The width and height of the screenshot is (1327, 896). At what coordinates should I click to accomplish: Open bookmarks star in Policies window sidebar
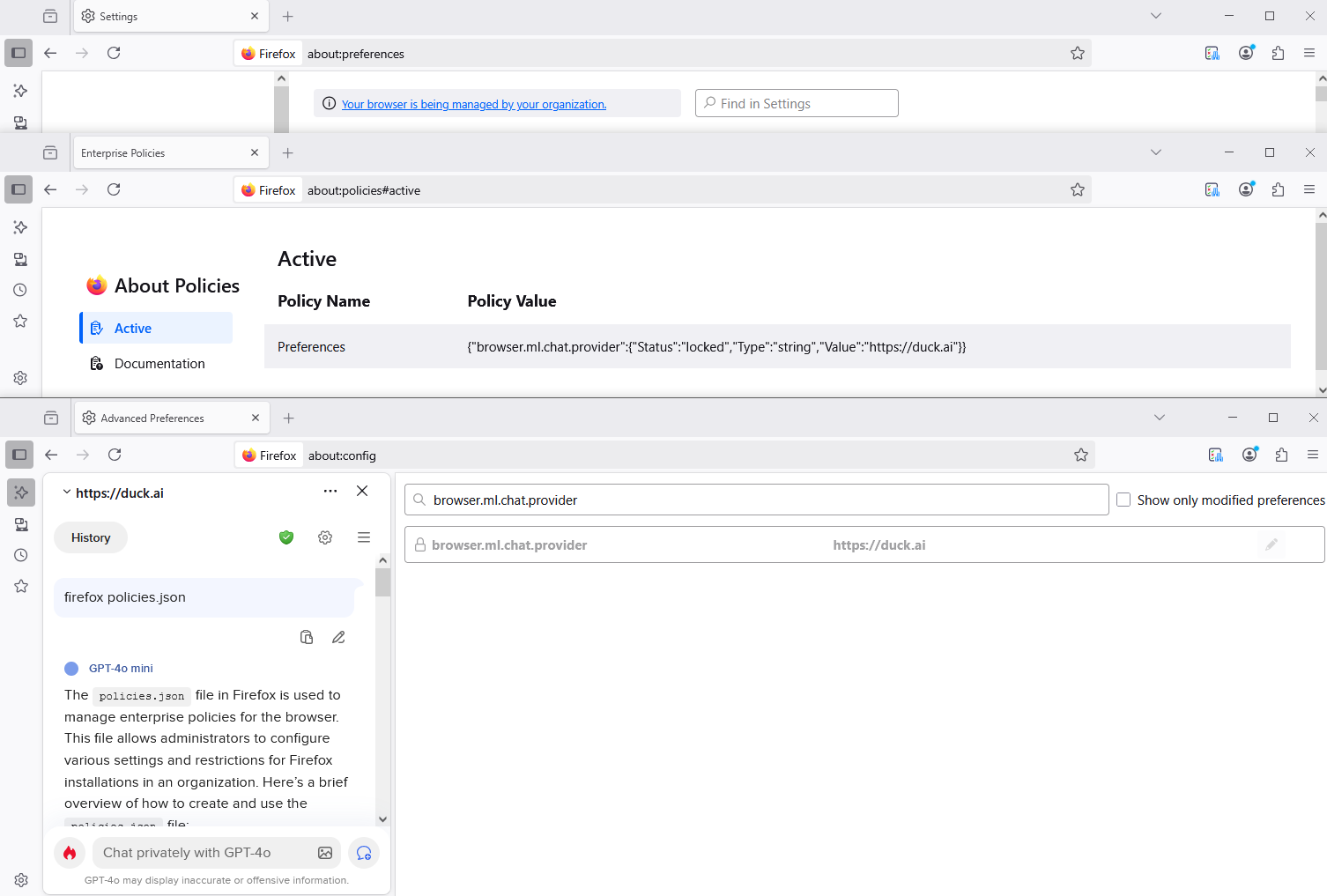tap(20, 321)
